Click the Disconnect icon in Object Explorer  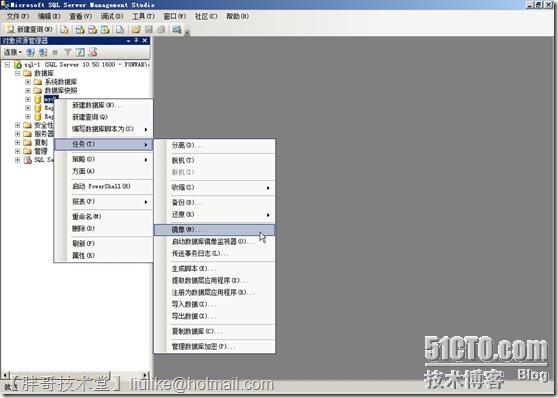point(43,52)
